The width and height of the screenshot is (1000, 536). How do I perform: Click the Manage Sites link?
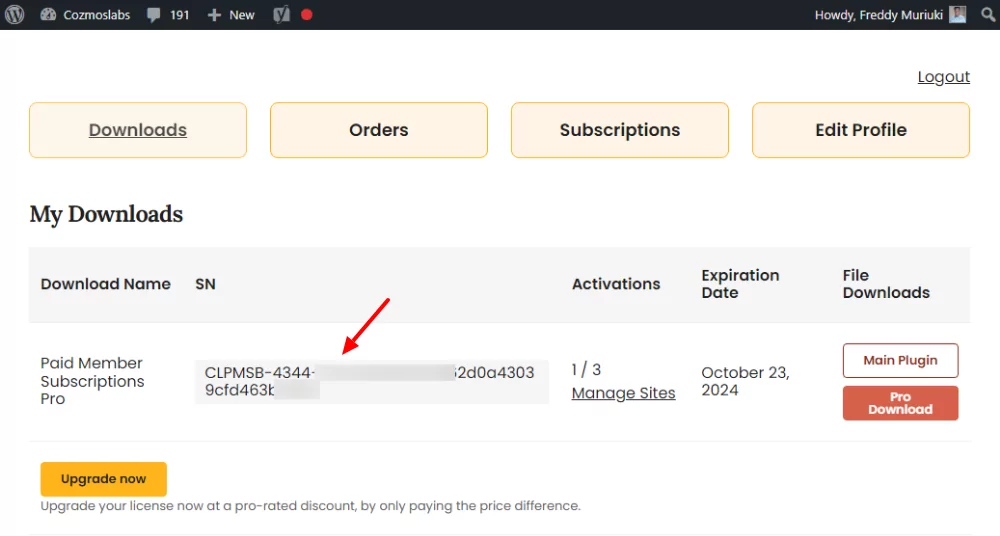pyautogui.click(x=623, y=393)
